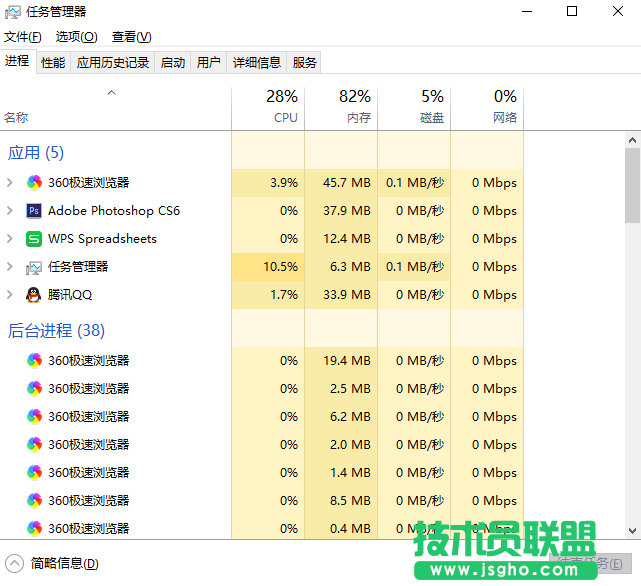This screenshot has height=586, width=641.
Task: Switch to the 启动 tab
Action: pyautogui.click(x=173, y=63)
